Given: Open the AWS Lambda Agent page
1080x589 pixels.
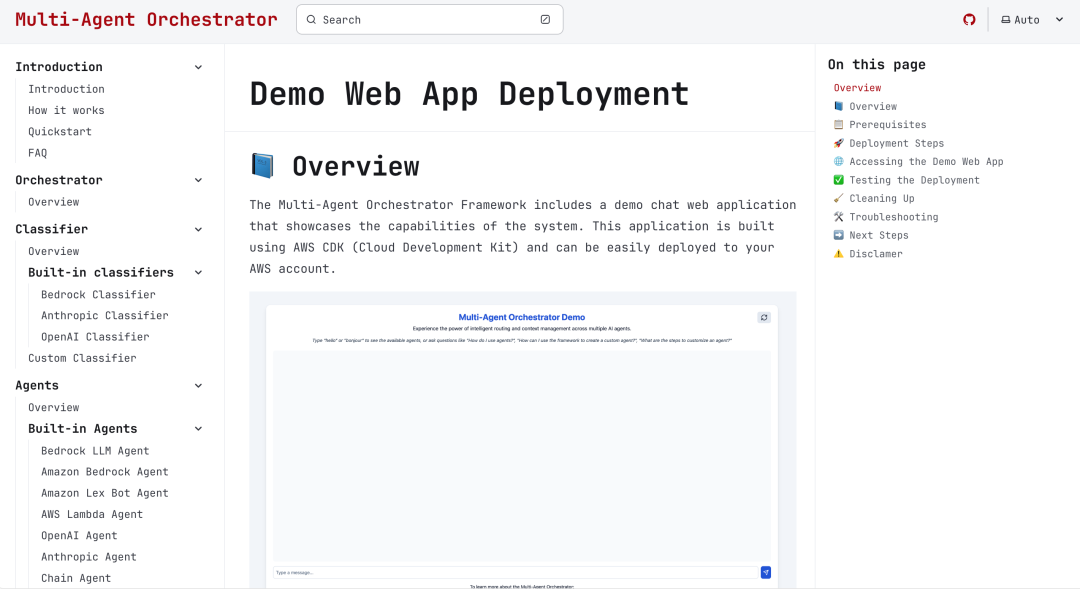Looking at the screenshot, I should 92,515.
